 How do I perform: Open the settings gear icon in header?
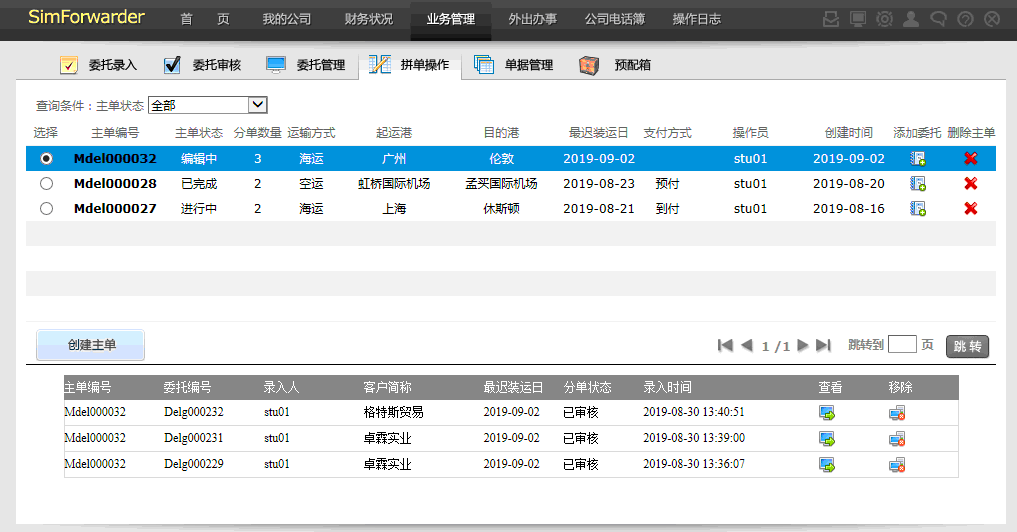click(x=884, y=19)
